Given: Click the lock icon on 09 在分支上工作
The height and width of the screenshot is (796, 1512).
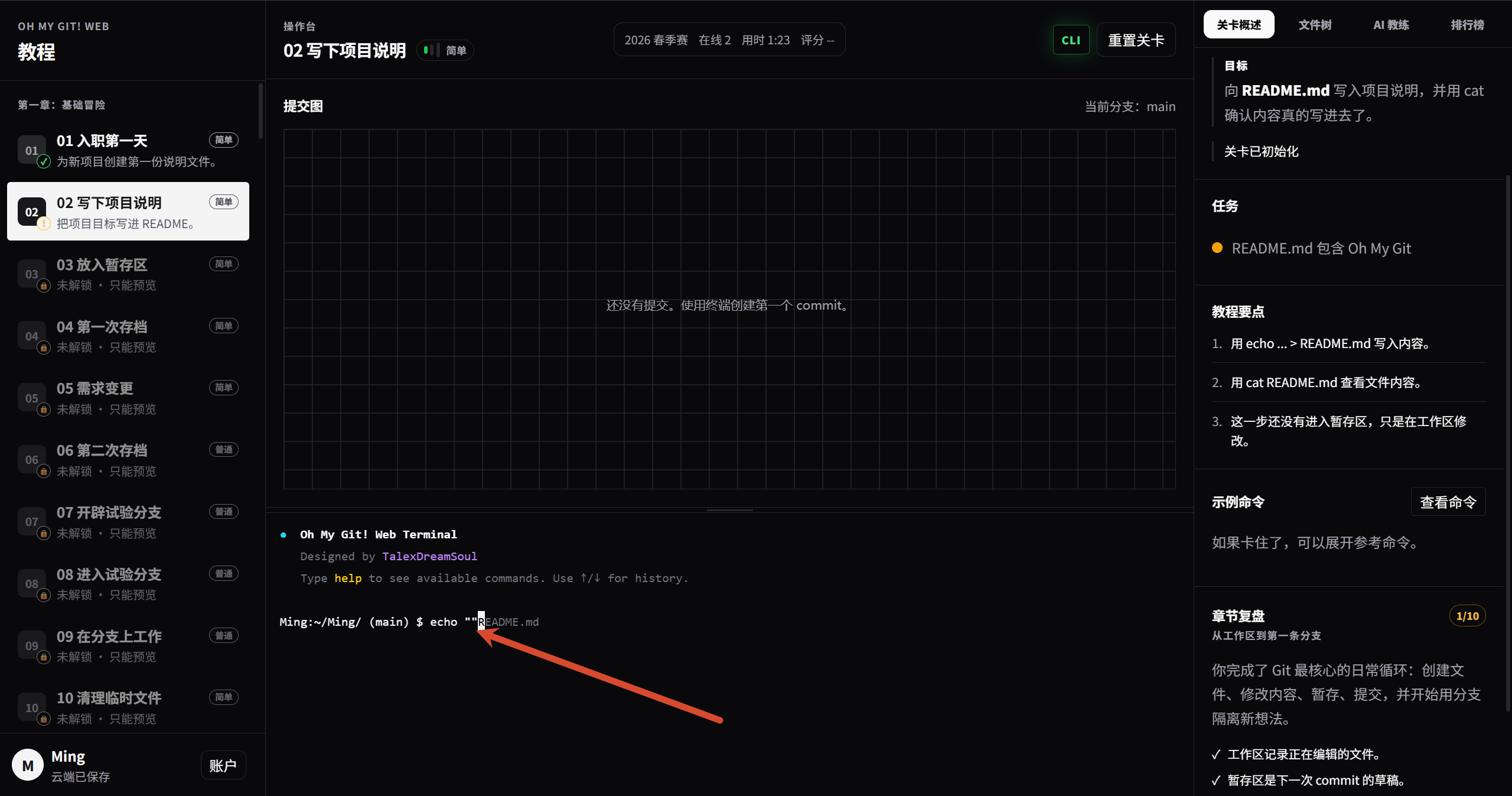Looking at the screenshot, I should (x=44, y=658).
